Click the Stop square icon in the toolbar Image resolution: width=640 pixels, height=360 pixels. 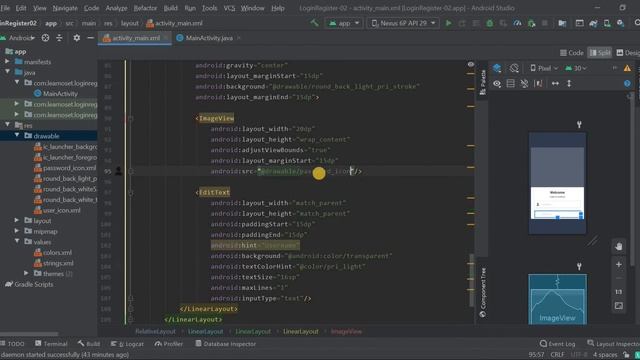544,23
